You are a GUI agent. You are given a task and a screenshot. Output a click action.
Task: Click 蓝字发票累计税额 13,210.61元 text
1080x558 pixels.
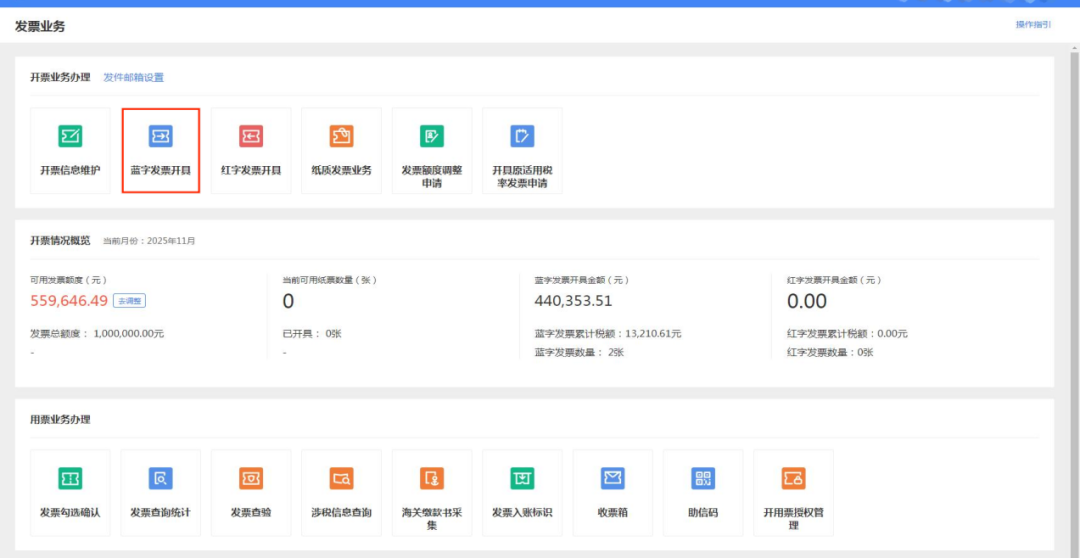(608, 333)
